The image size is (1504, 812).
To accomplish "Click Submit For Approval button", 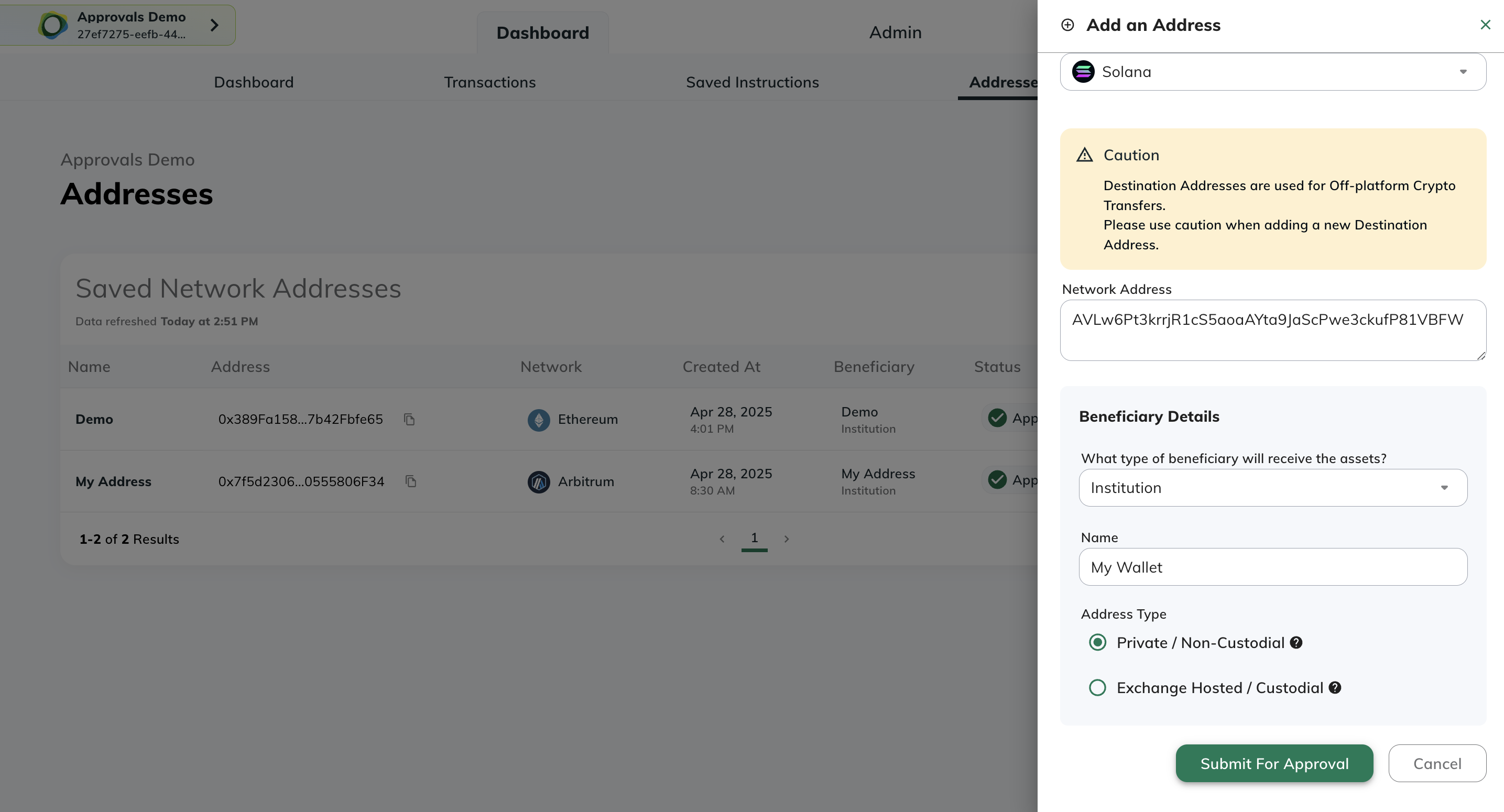I will click(x=1274, y=764).
